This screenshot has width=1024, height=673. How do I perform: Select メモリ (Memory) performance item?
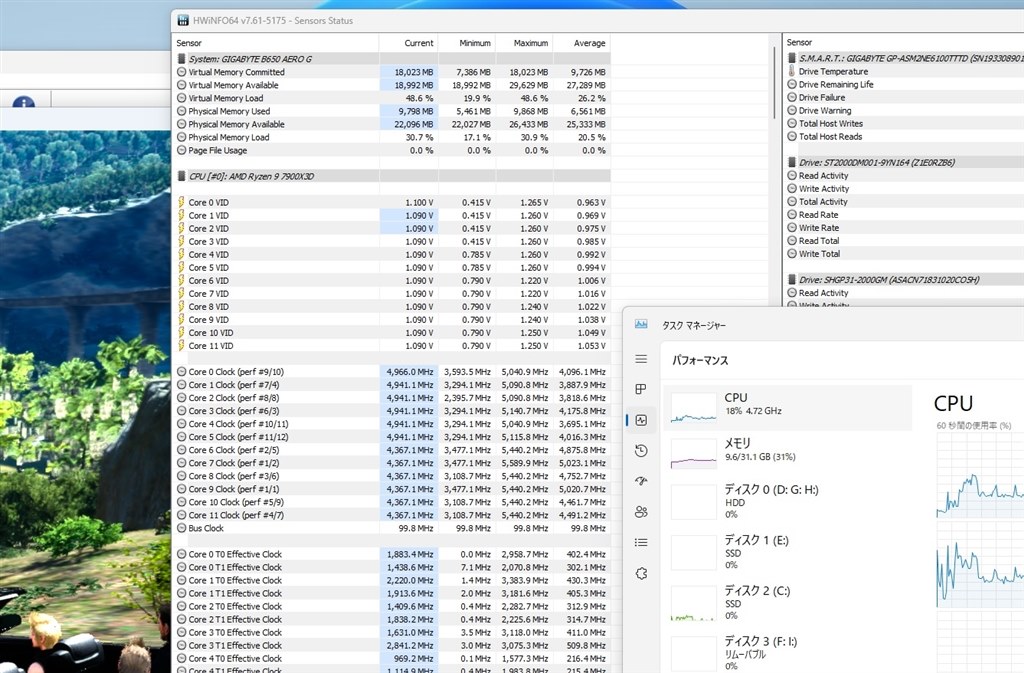[x=788, y=453]
